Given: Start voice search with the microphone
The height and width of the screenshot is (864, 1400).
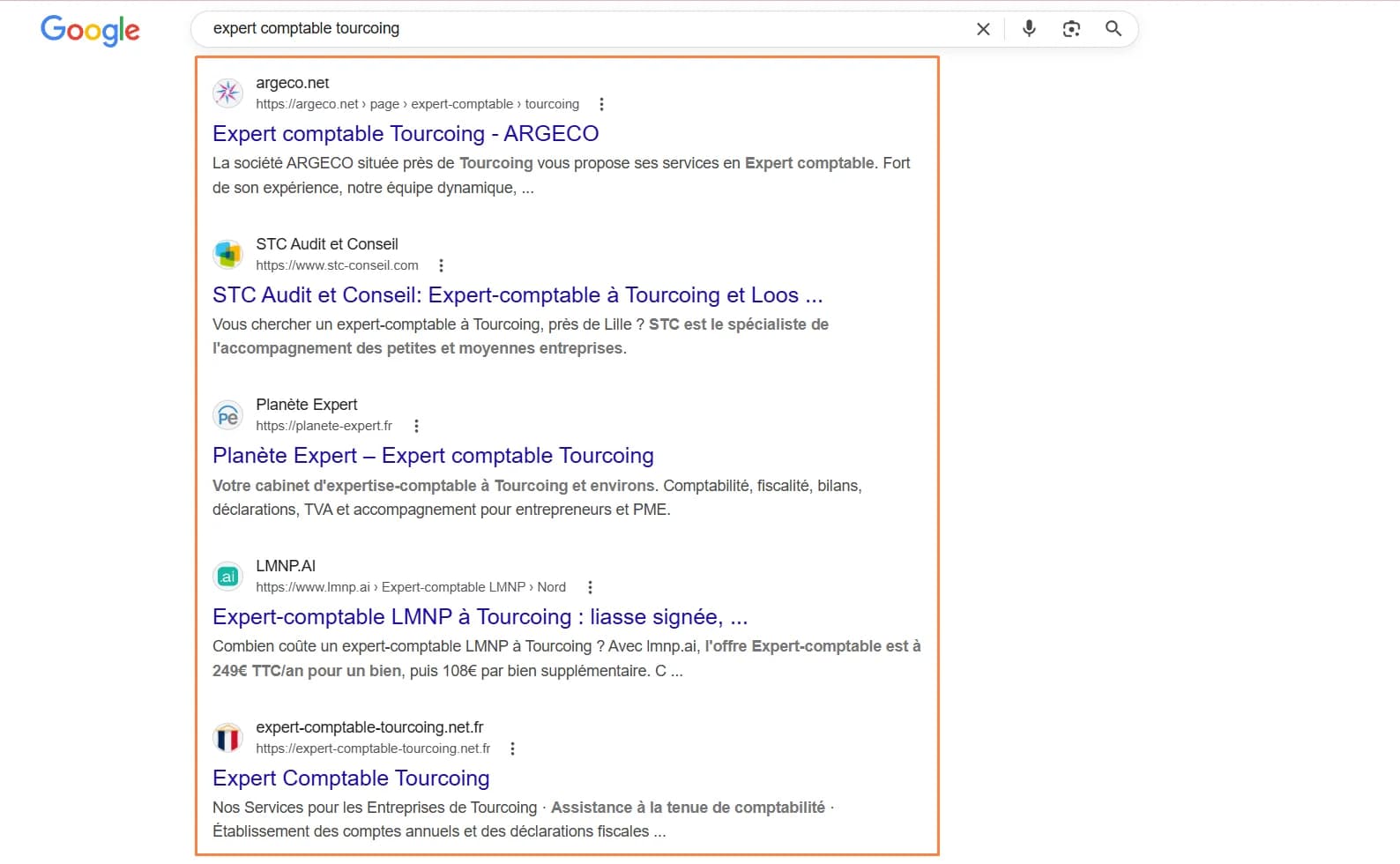Looking at the screenshot, I should tap(1029, 29).
